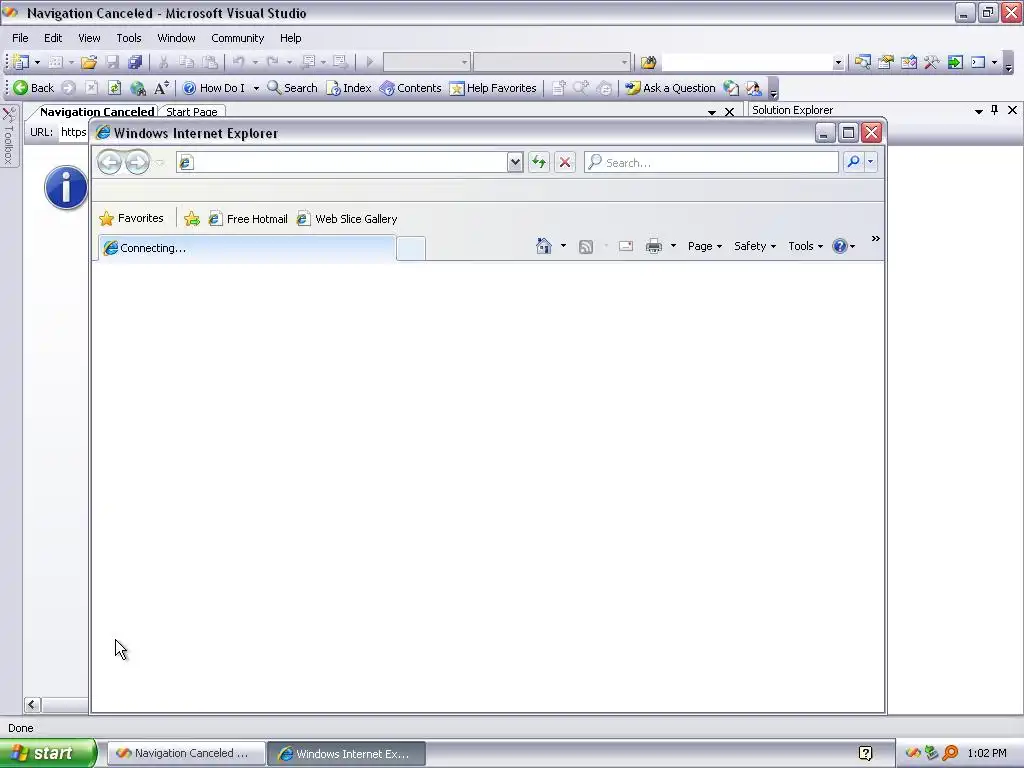Open the Tools dropdown in Internet Explorer command bar
This screenshot has height=768, width=1024.
(805, 246)
